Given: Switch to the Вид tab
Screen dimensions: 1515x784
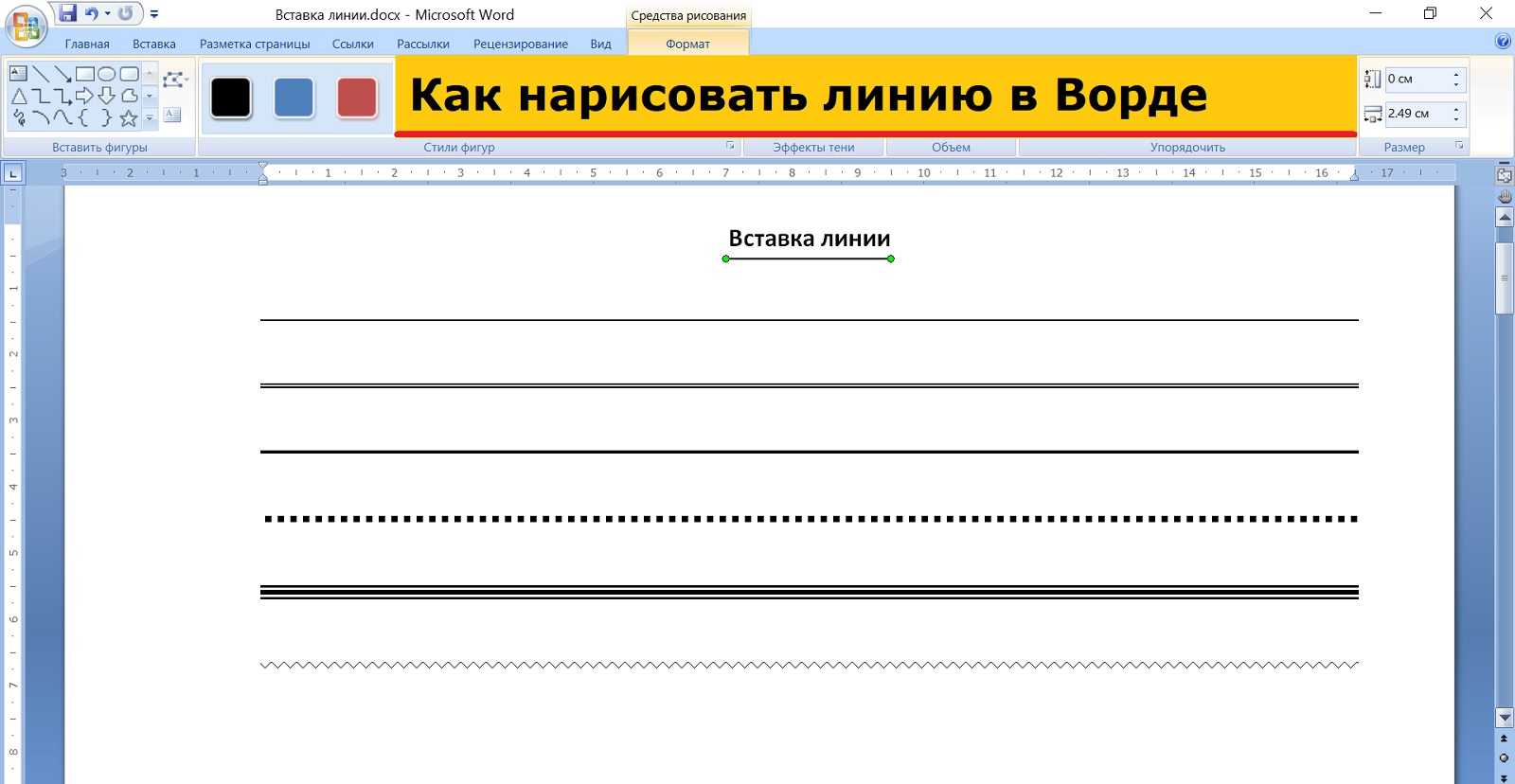Looking at the screenshot, I should point(601,44).
